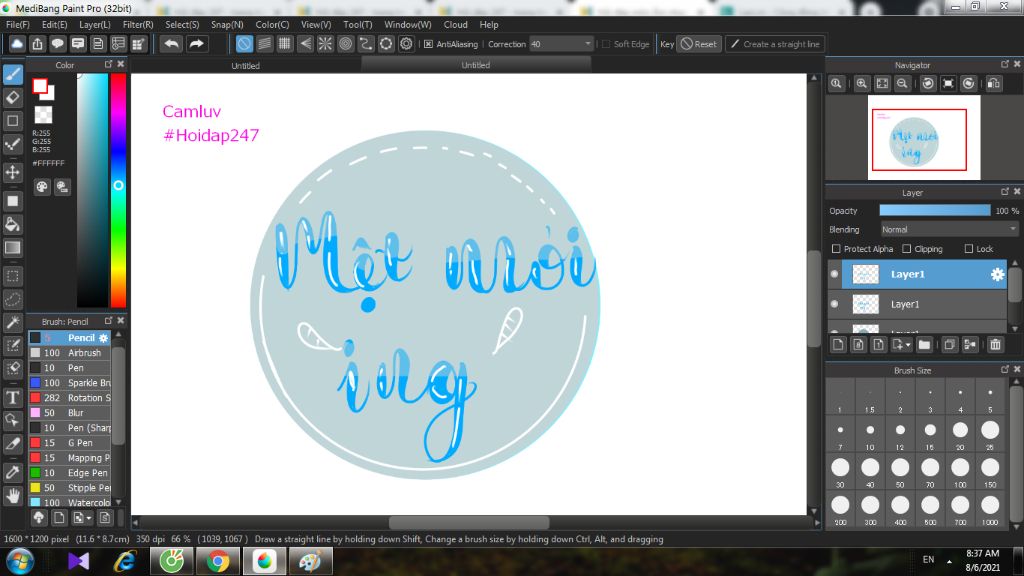This screenshot has height=576, width=1024.
Task: Undock the Color panel
Action: (x=108, y=64)
